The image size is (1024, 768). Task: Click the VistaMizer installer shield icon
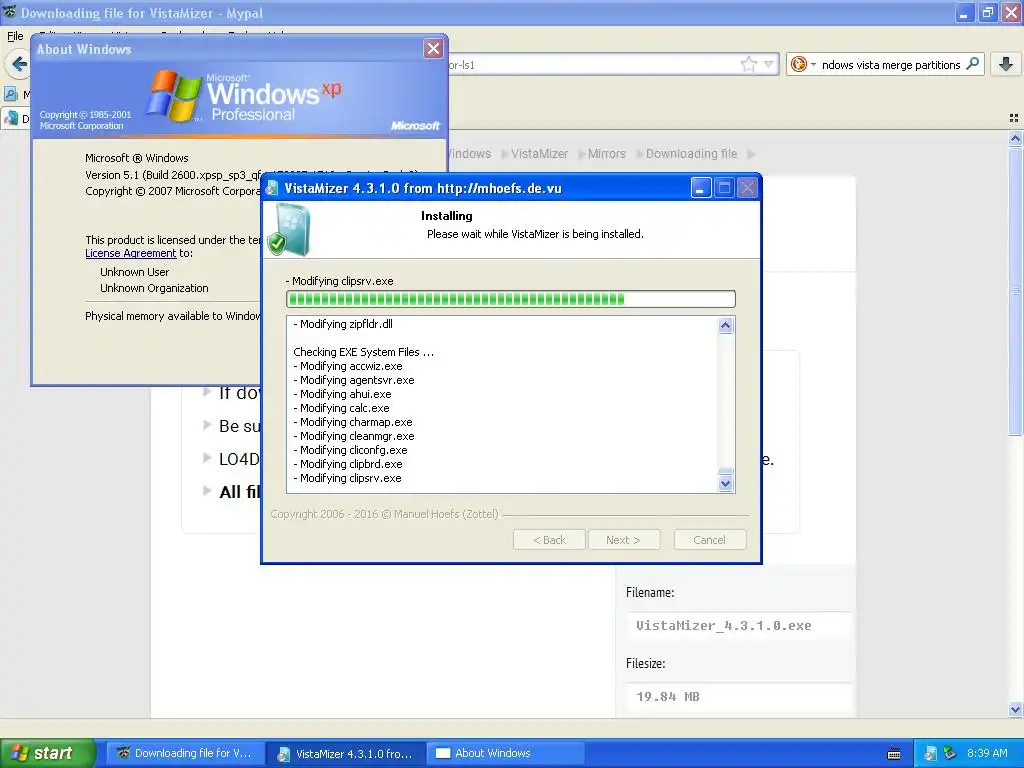click(x=291, y=229)
